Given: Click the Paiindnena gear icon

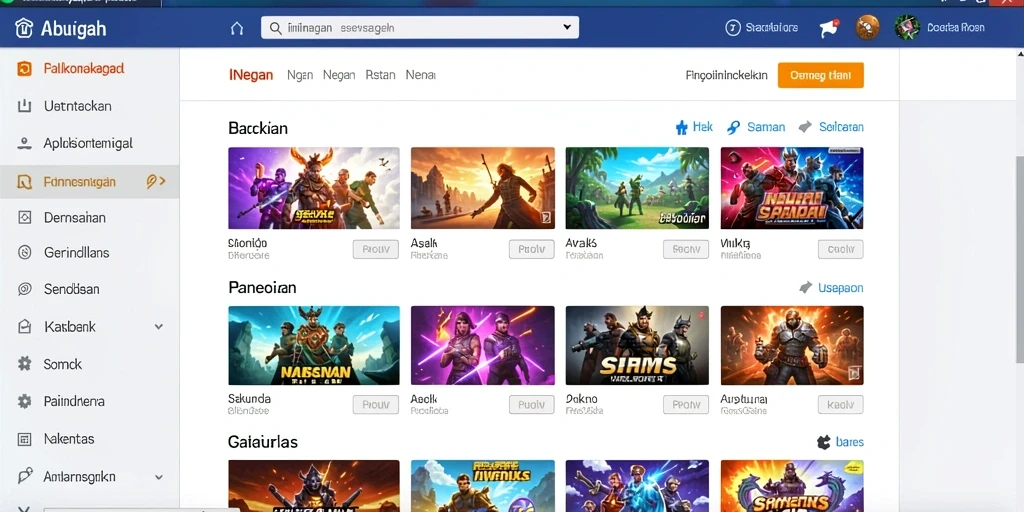Looking at the screenshot, I should click(24, 401).
